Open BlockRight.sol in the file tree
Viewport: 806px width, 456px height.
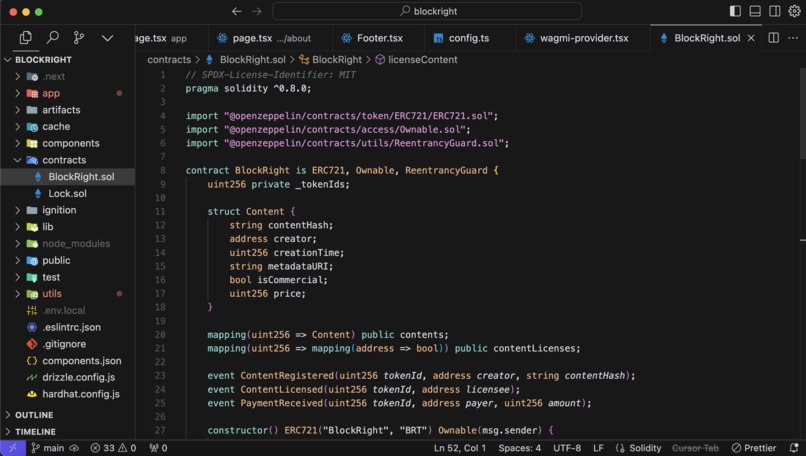point(67,177)
